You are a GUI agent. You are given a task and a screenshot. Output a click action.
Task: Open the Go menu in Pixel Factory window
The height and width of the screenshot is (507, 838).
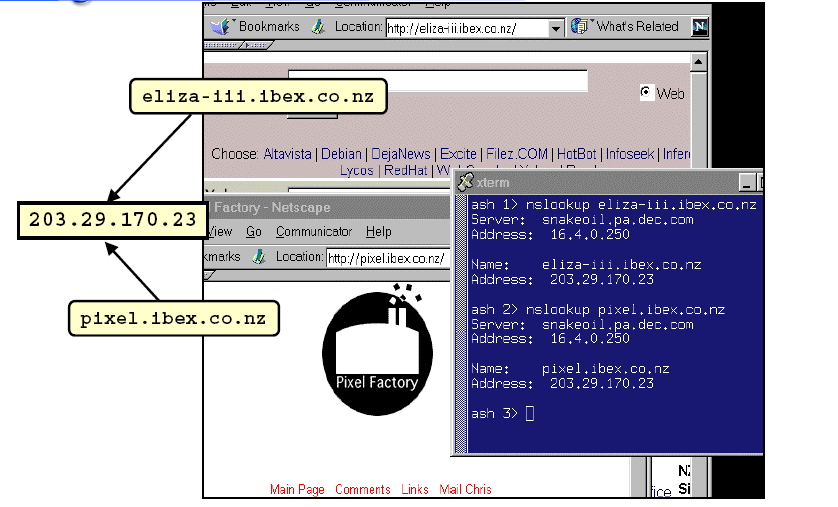click(254, 231)
